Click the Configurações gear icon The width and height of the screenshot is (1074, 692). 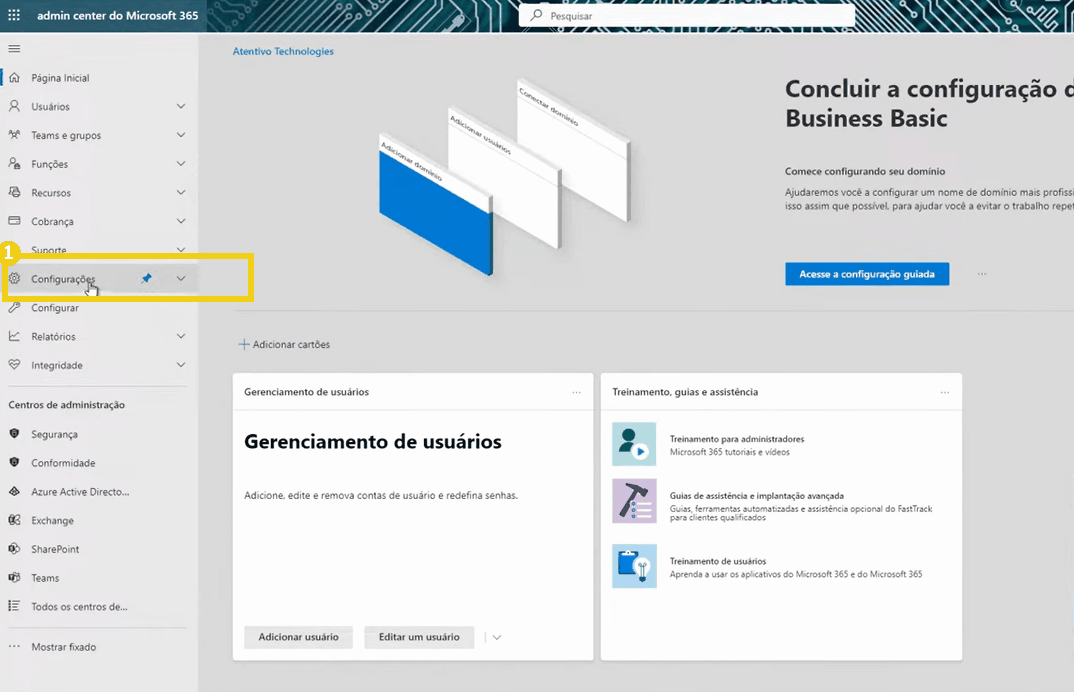click(14, 278)
